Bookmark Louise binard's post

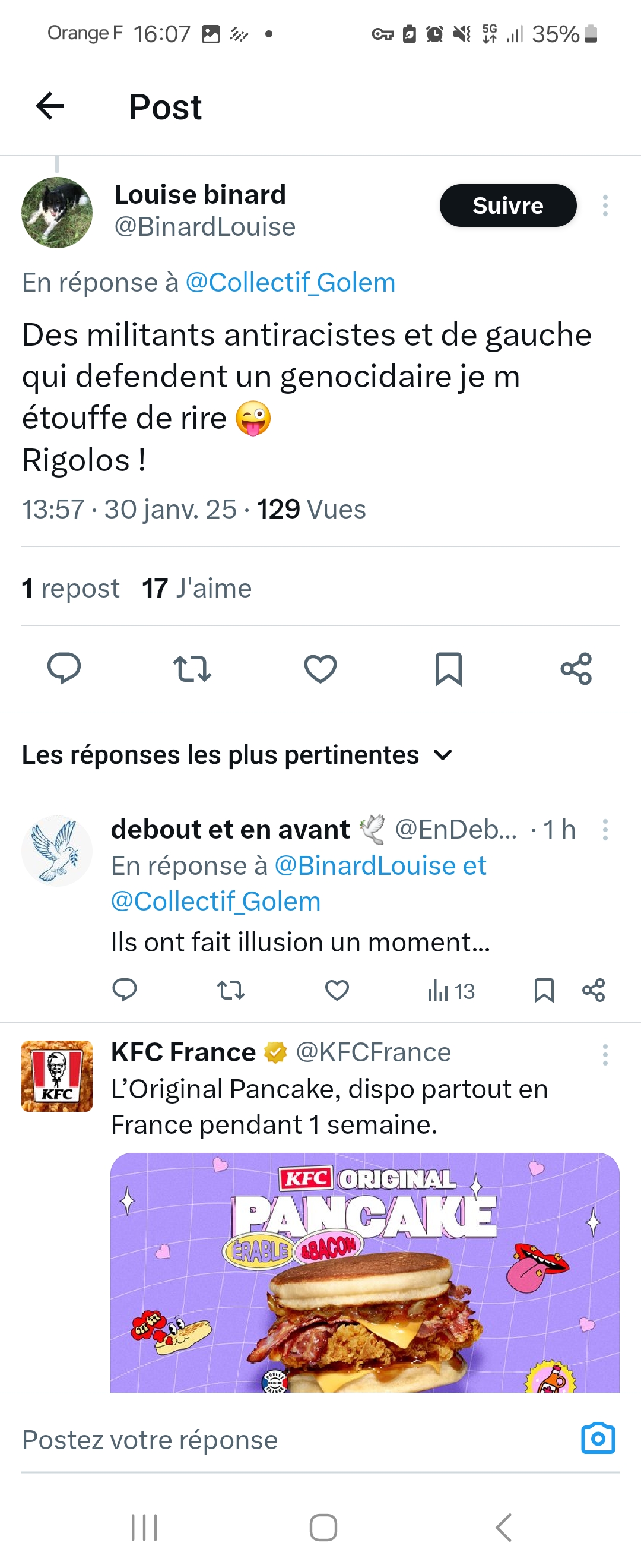coord(449,668)
